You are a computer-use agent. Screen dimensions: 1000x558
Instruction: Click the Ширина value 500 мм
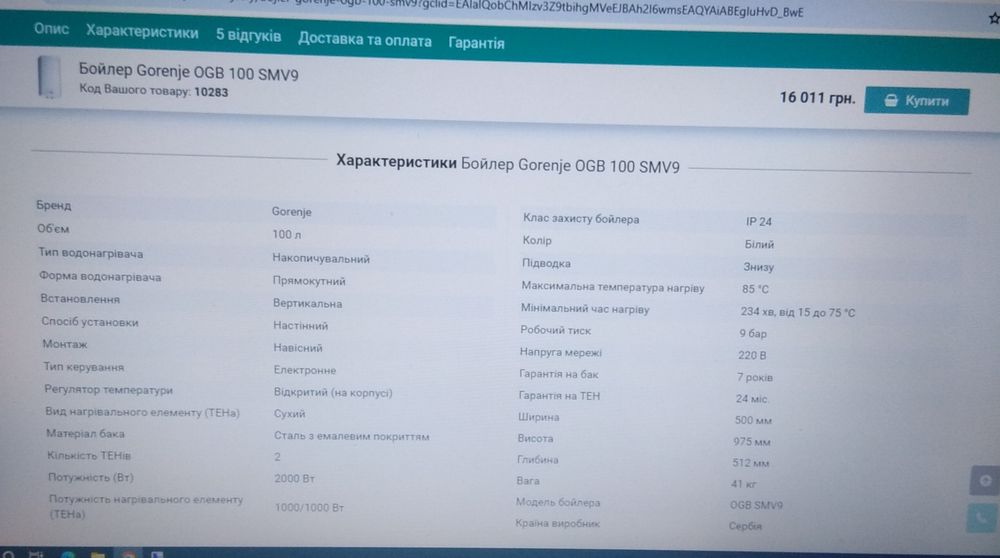753,420
